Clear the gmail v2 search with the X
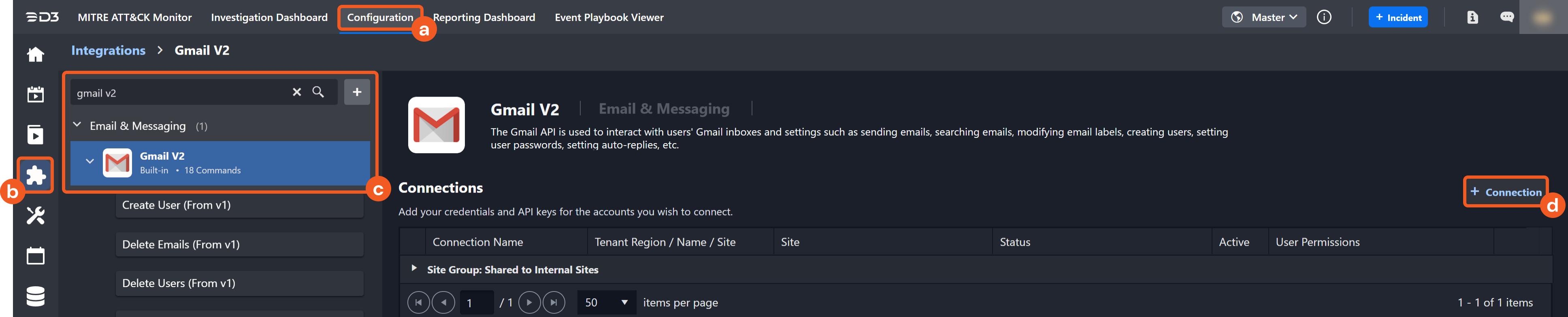This screenshot has height=317, width=1568. click(296, 92)
